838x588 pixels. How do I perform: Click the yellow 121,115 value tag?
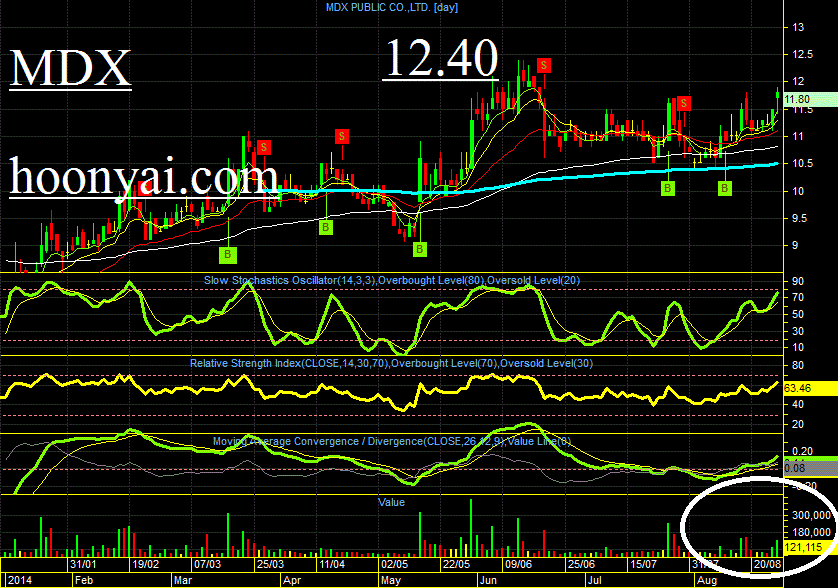pyautogui.click(x=810, y=547)
